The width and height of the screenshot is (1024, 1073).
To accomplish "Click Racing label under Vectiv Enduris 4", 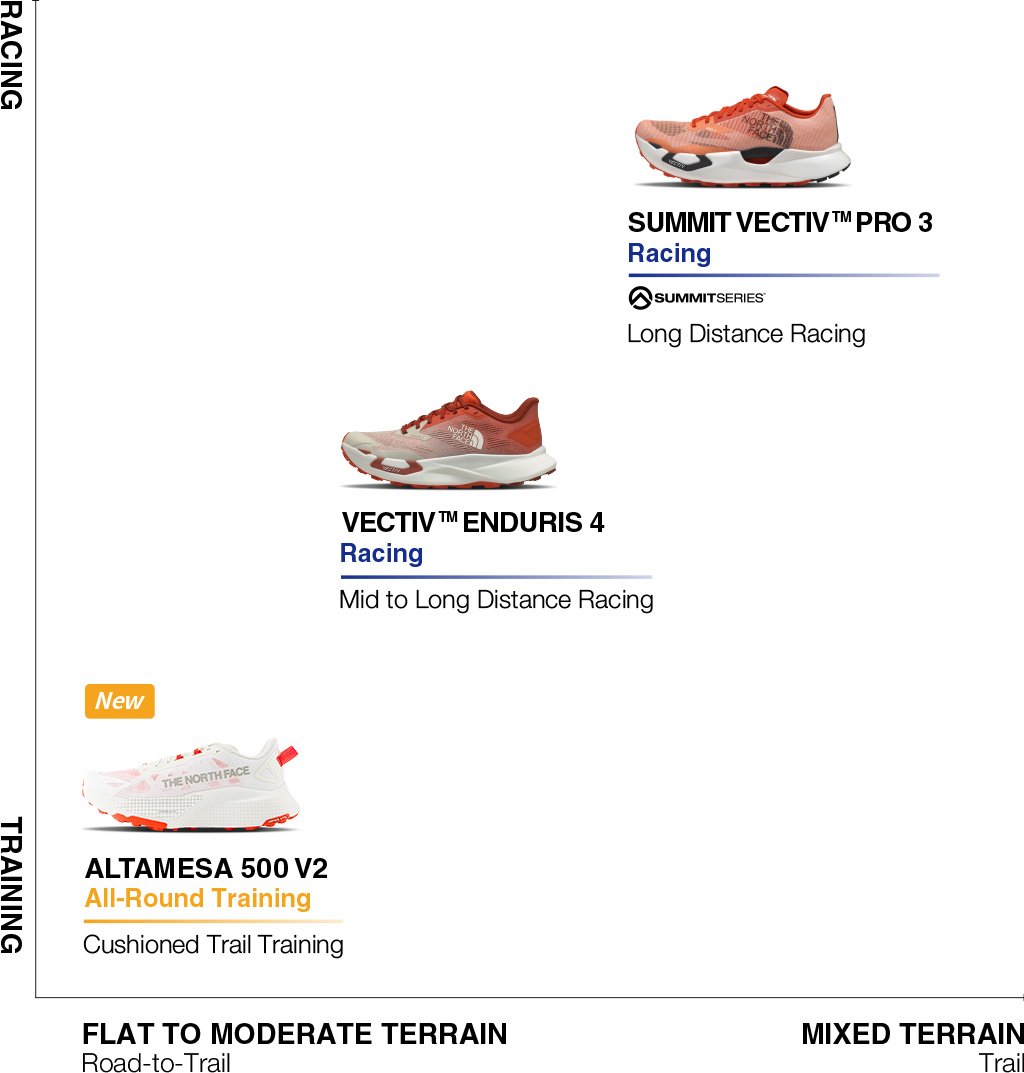I will tap(381, 554).
